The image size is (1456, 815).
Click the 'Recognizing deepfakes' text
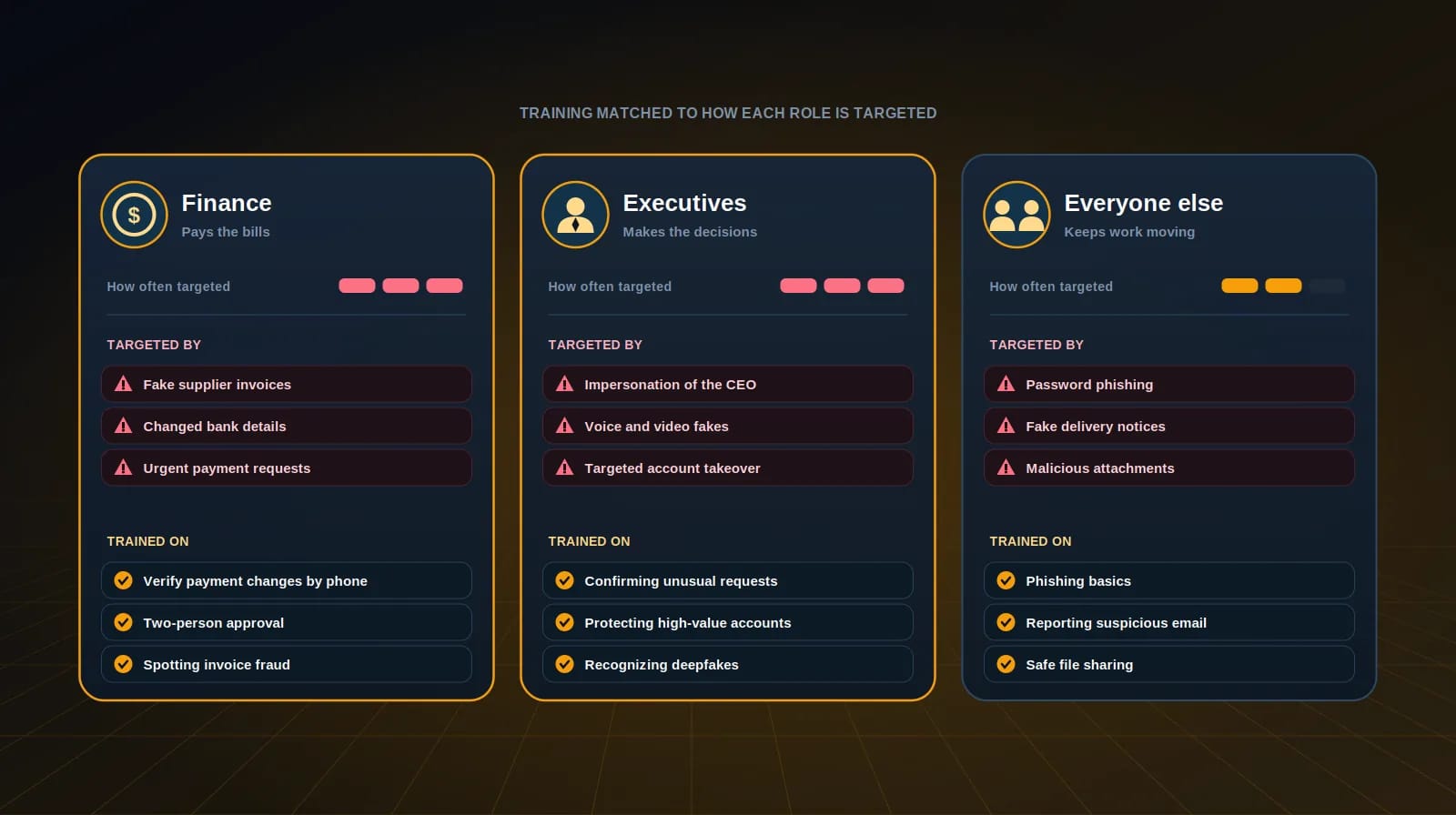662,665
